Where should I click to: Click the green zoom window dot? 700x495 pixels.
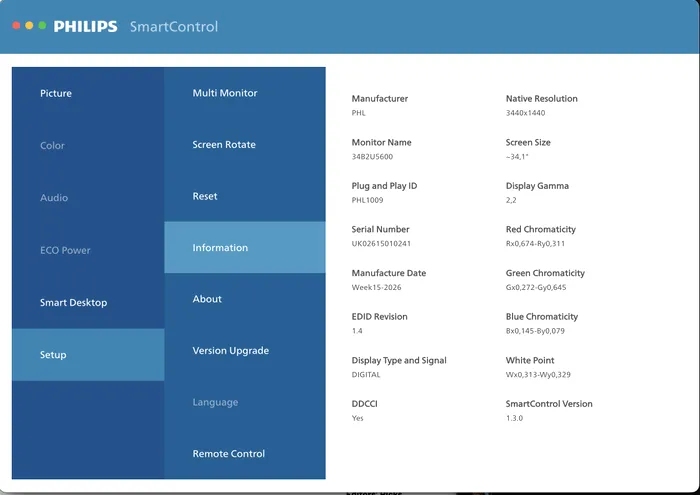pyautogui.click(x=42, y=25)
